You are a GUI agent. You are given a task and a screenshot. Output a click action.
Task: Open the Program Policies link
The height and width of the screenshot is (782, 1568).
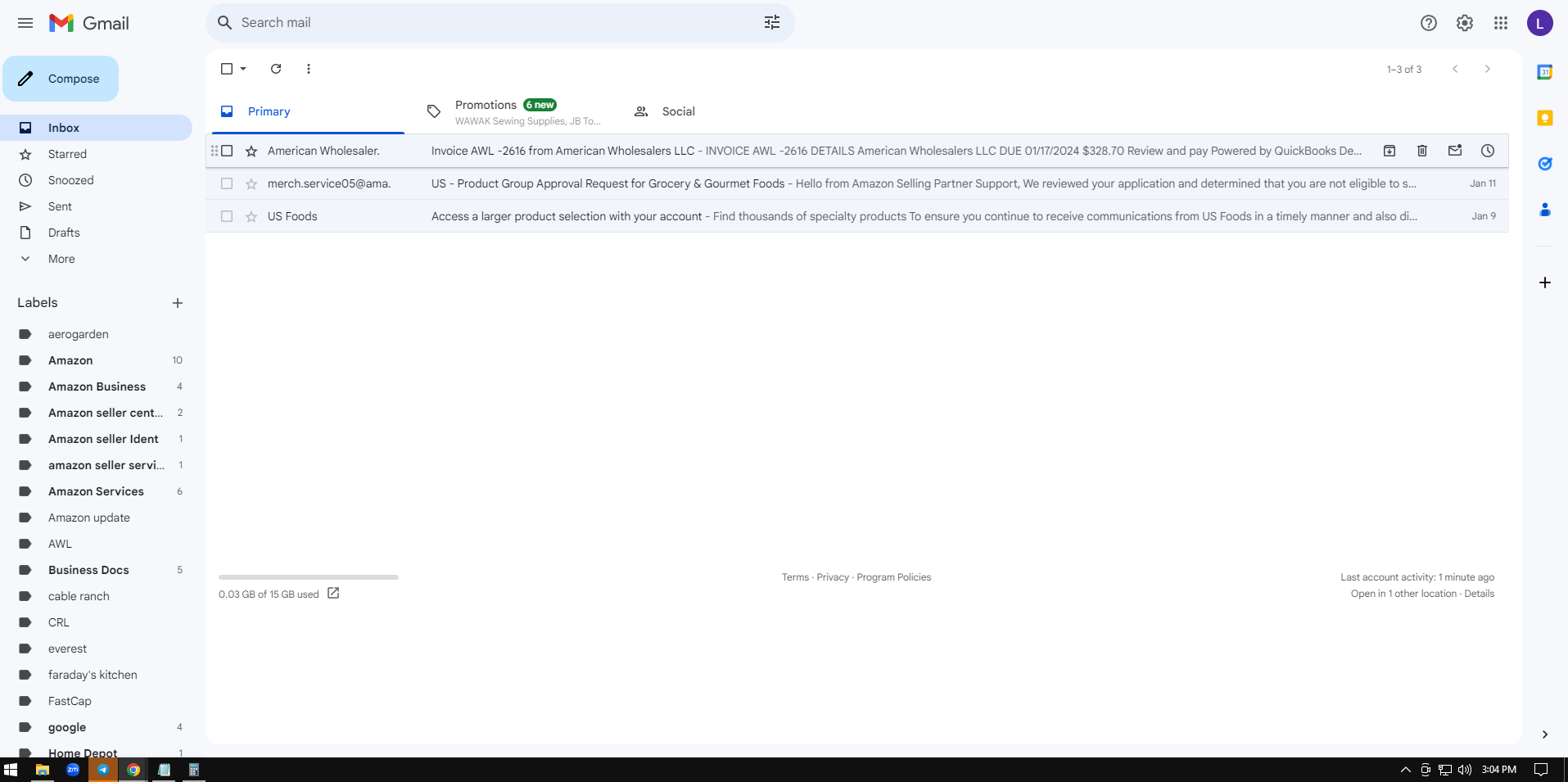(894, 577)
